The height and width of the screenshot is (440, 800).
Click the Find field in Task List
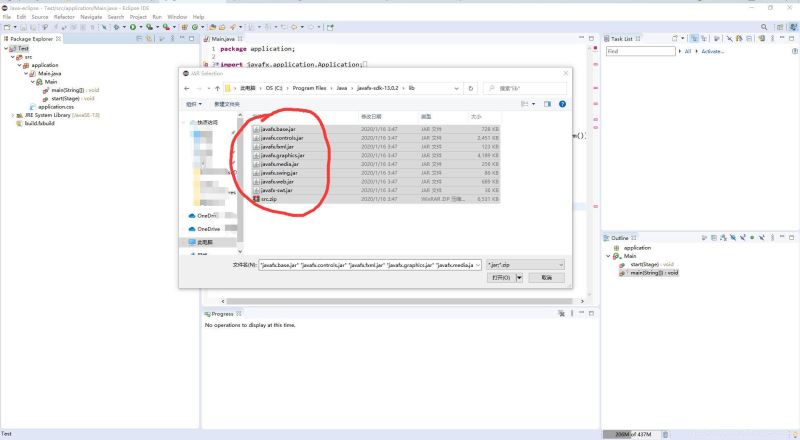coord(638,51)
